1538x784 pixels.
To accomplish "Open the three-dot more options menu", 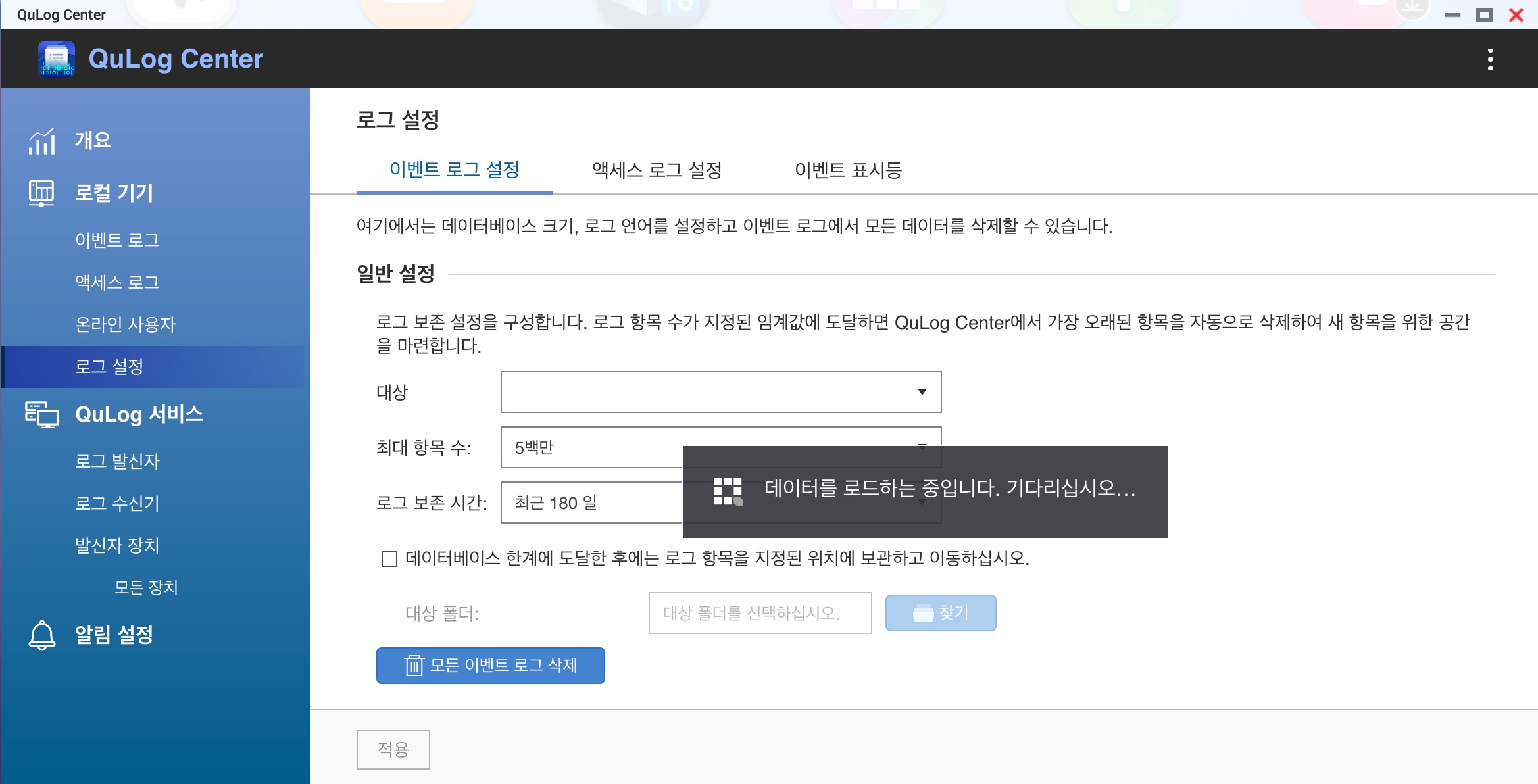I will (1490, 59).
